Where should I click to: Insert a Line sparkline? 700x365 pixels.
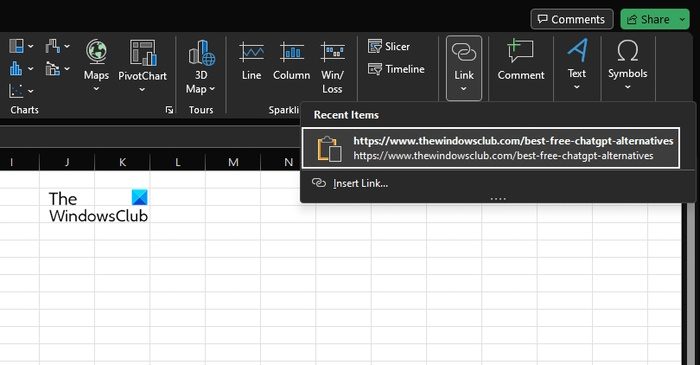click(251, 61)
